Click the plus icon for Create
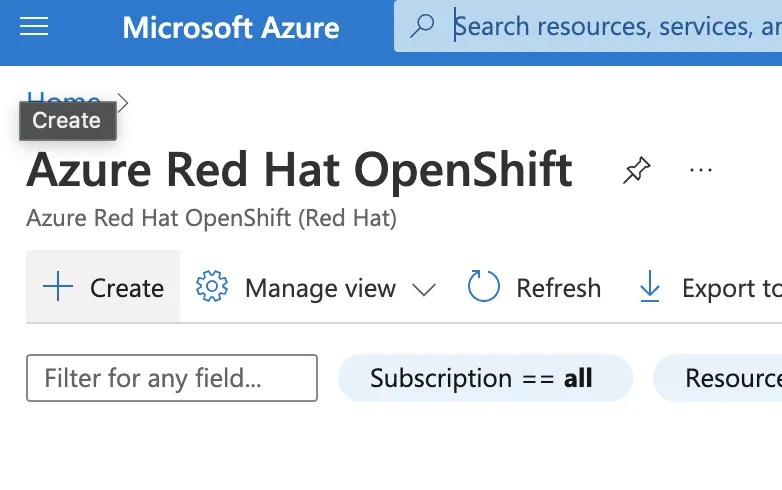Viewport: 782px width, 490px height. pos(59,288)
